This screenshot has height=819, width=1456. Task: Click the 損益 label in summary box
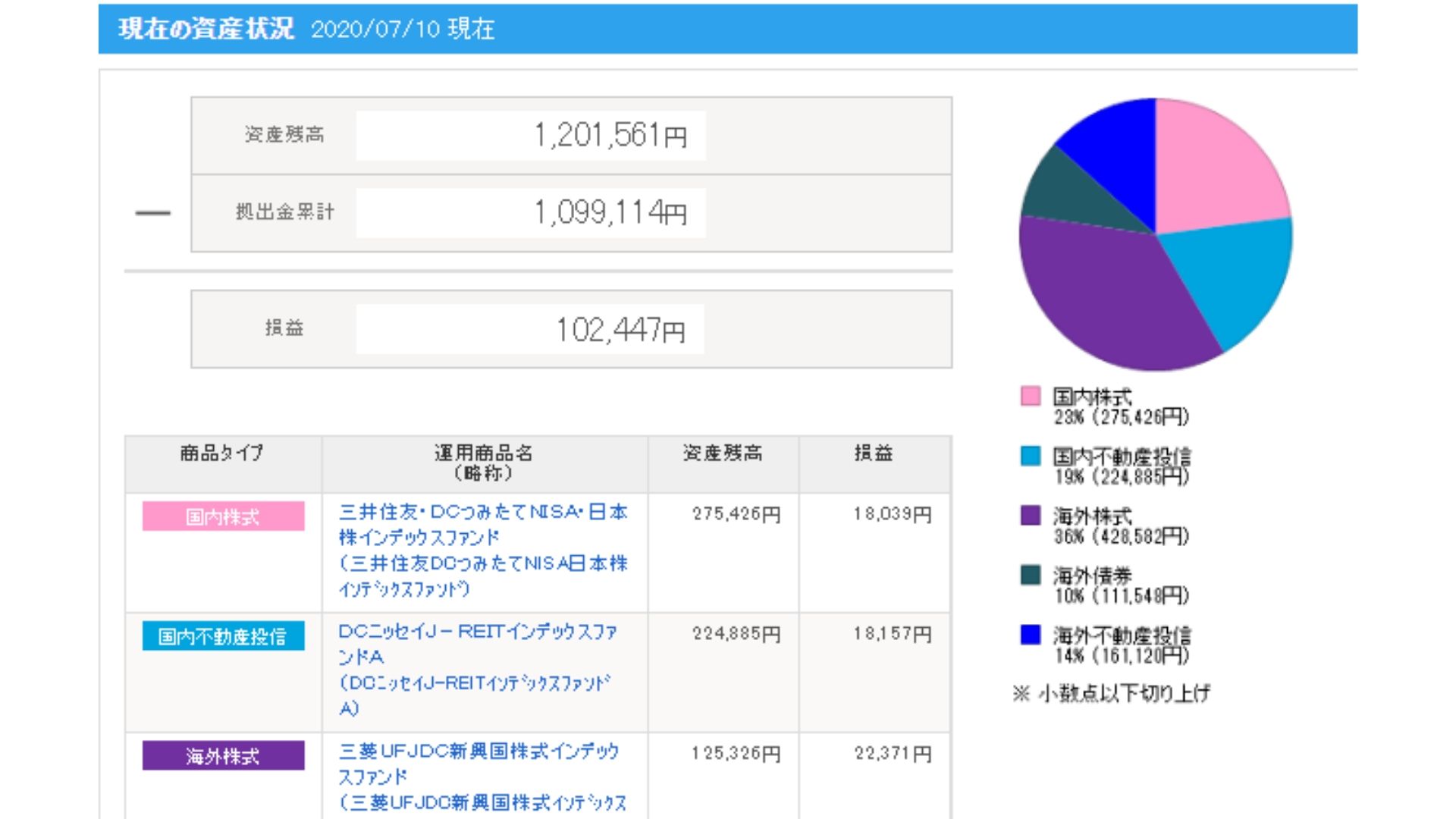point(284,328)
